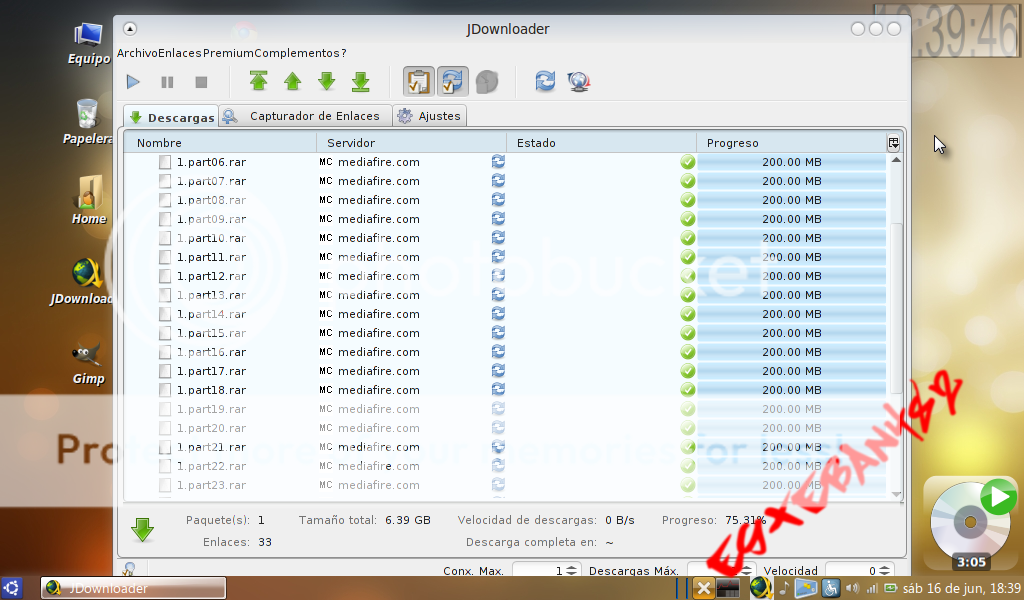Roll up JDownloader window with title arrow
Image resolution: width=1024 pixels, height=600 pixels.
point(130,28)
